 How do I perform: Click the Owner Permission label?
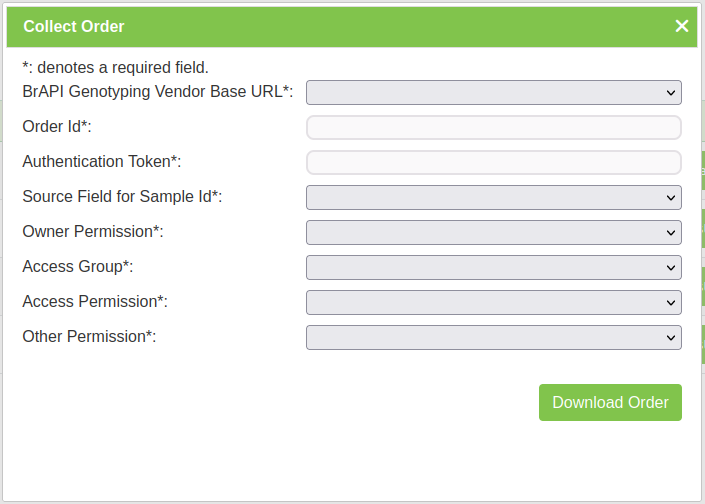(92, 232)
